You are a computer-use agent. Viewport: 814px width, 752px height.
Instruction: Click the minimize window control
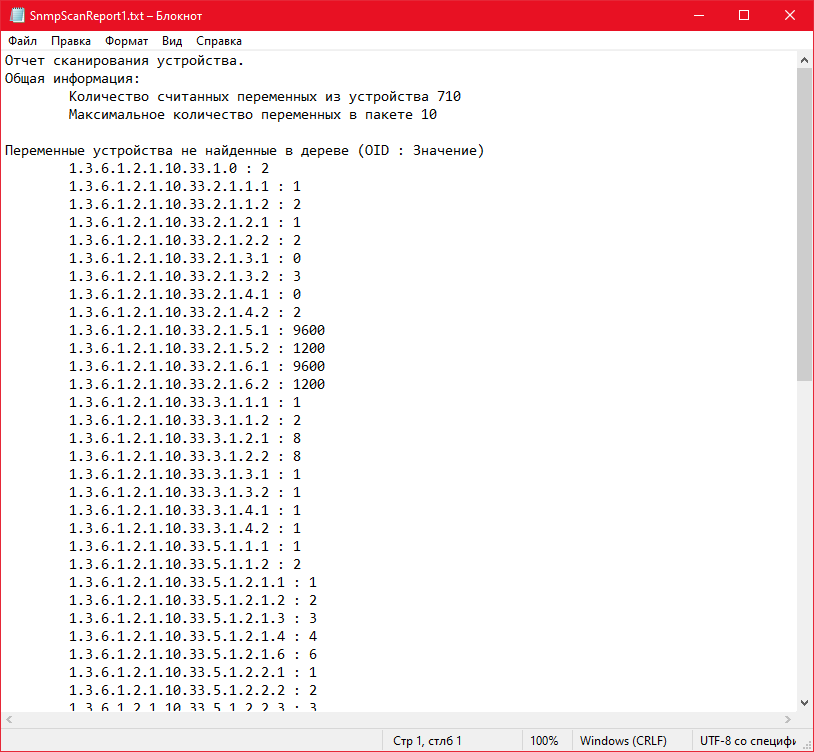697,15
